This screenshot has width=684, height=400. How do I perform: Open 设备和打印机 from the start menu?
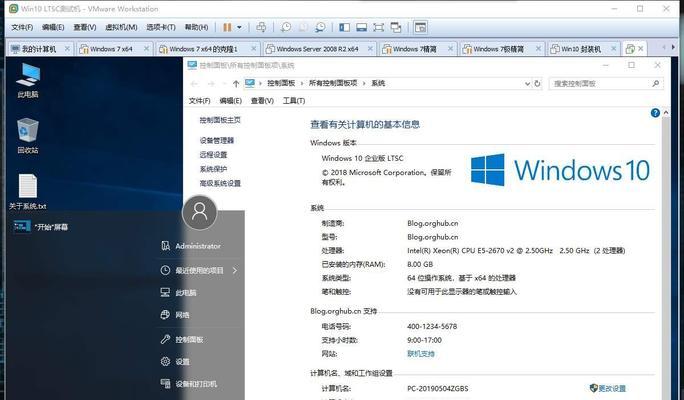coord(189,384)
